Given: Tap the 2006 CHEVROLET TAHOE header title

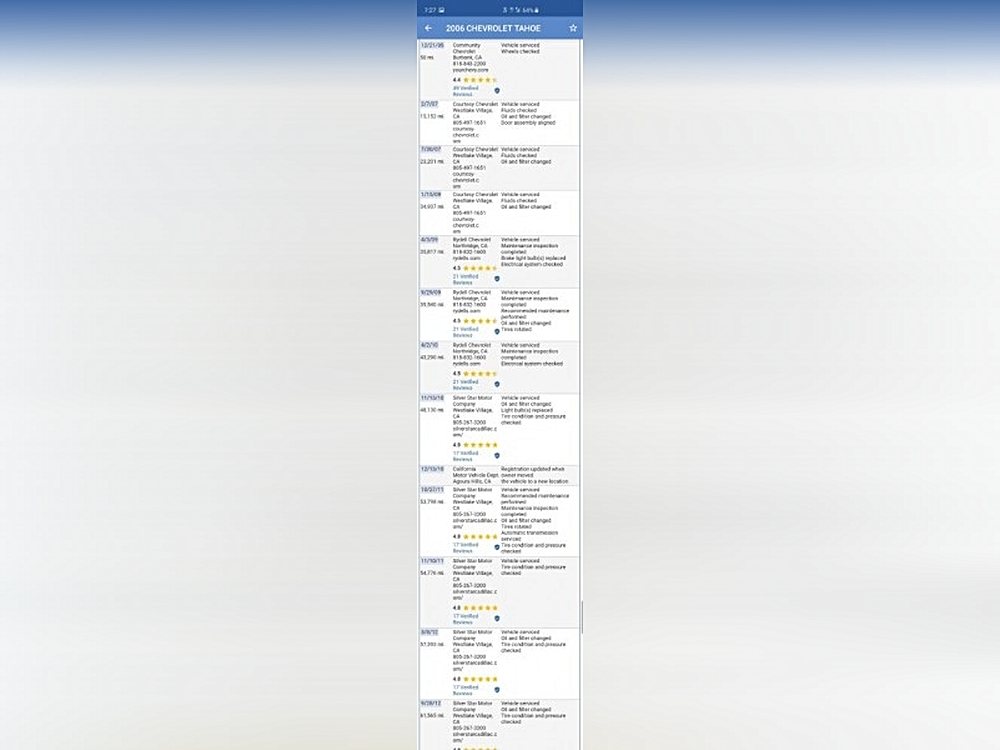Looking at the screenshot, I should (493, 28).
